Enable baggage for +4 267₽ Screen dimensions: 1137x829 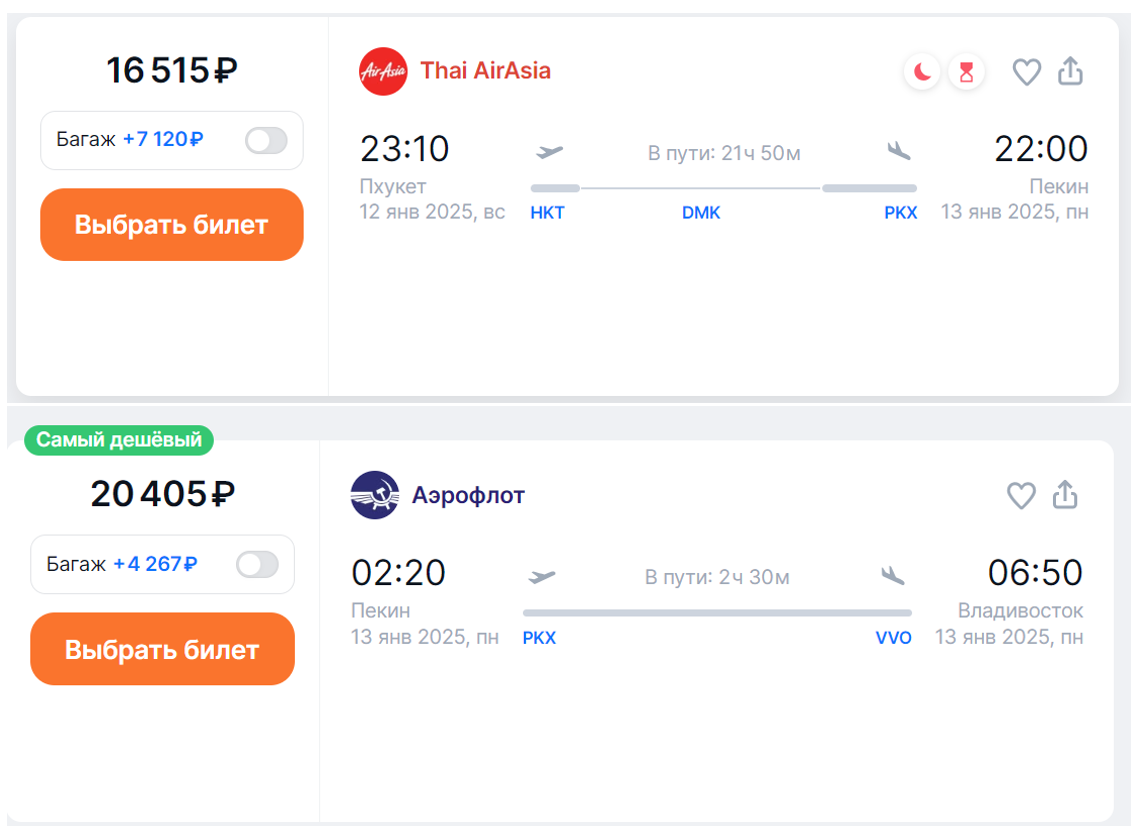[257, 565]
